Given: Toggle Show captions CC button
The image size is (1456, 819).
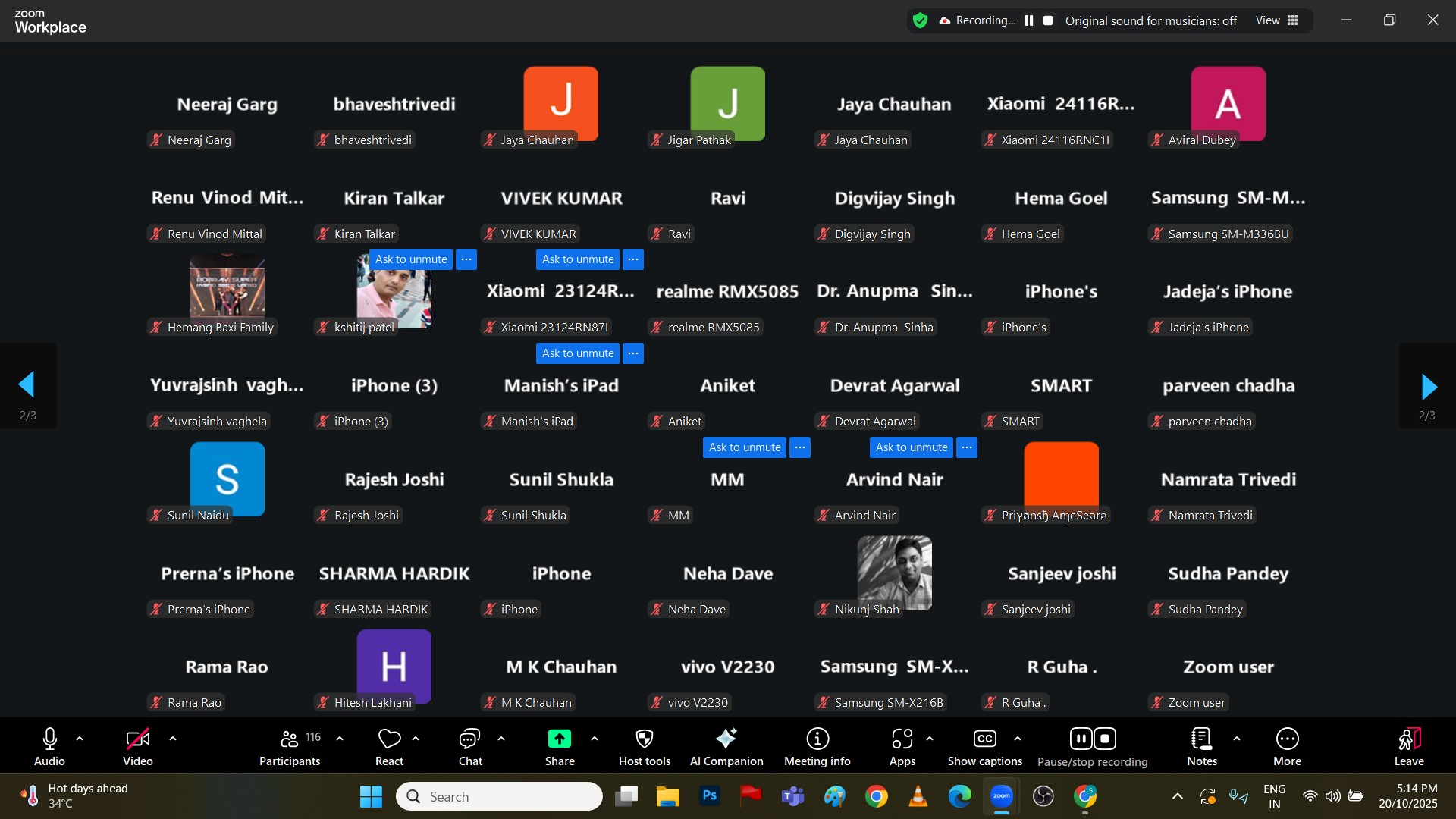Looking at the screenshot, I should [x=984, y=739].
